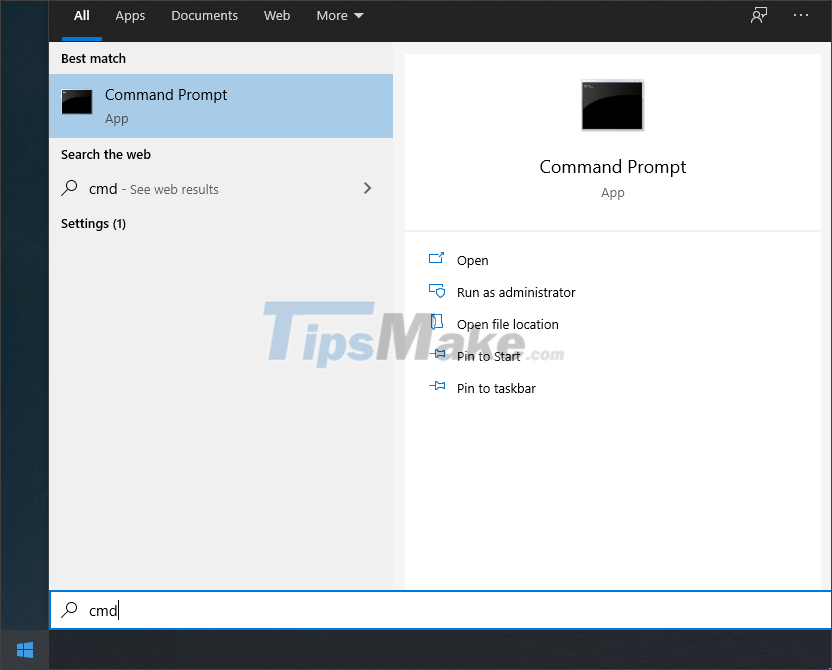Viewport: 832px width, 670px height.
Task: Click the Pin to taskbar pushpin icon
Action: click(x=438, y=388)
